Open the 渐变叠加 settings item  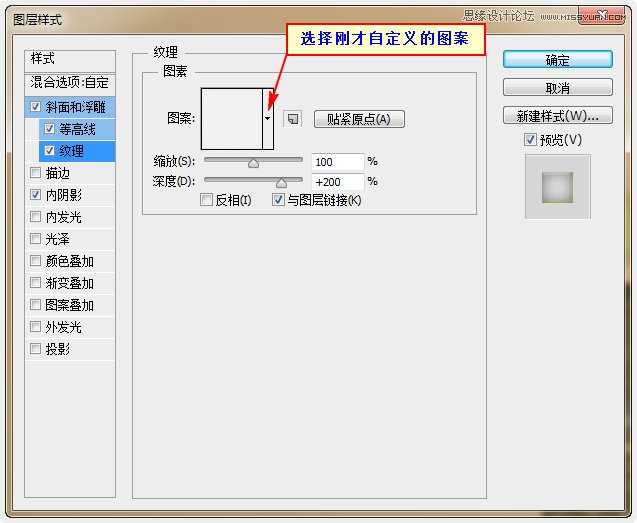(x=69, y=283)
